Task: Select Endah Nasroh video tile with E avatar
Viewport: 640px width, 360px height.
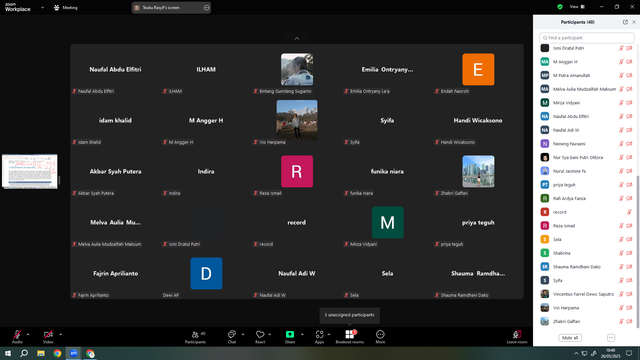Action: (x=478, y=69)
